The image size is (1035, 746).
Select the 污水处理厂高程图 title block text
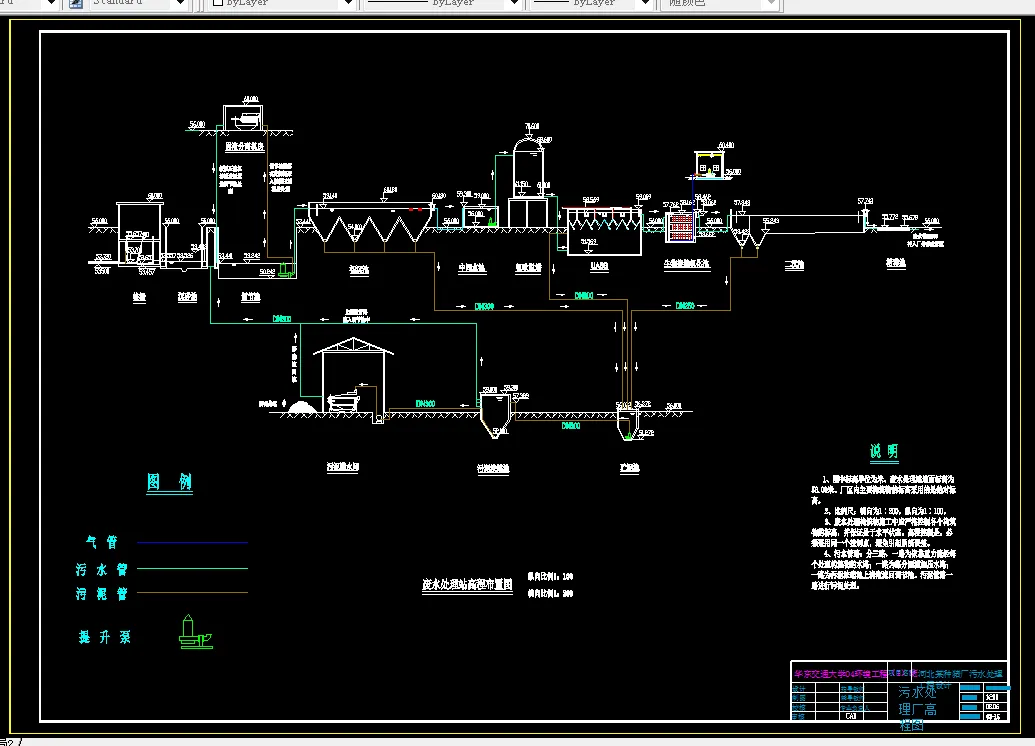point(918,708)
